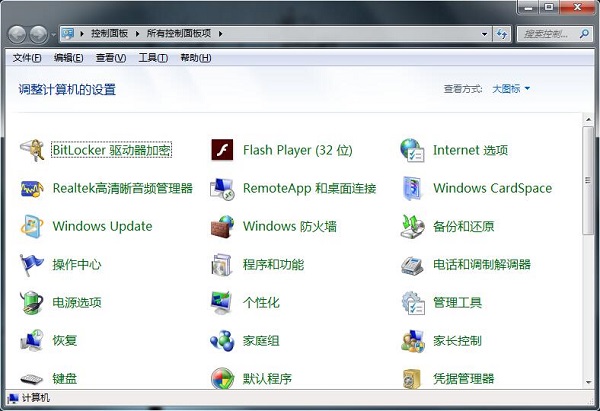Click the 默认程序 icon

(x=222, y=378)
